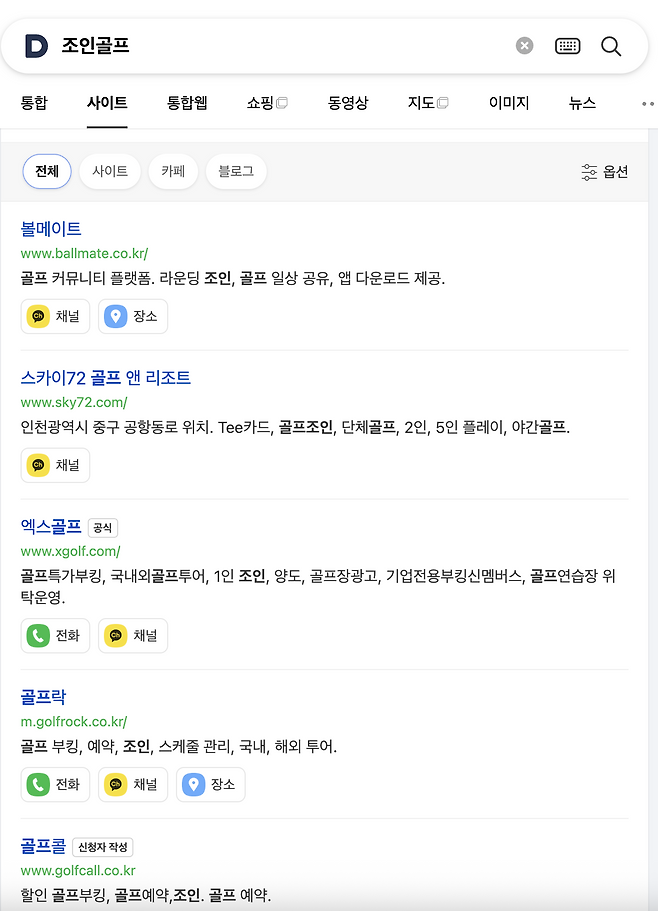Focus the 조인골프 search input field
The width and height of the screenshot is (658, 911).
[x=285, y=46]
